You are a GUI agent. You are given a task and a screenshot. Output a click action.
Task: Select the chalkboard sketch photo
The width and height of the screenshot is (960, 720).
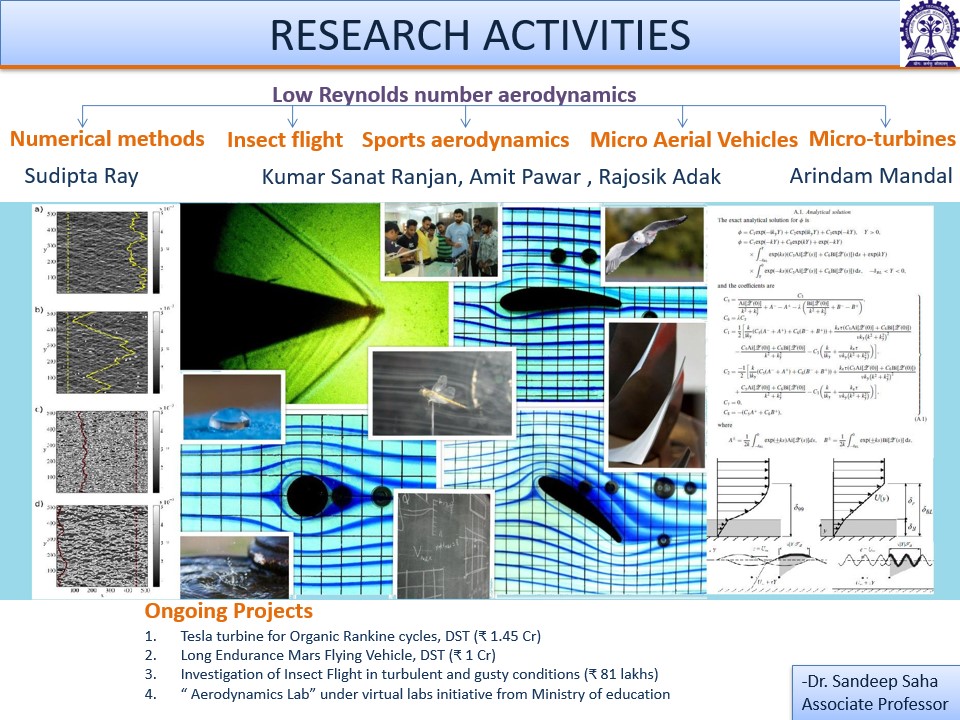coord(444,545)
